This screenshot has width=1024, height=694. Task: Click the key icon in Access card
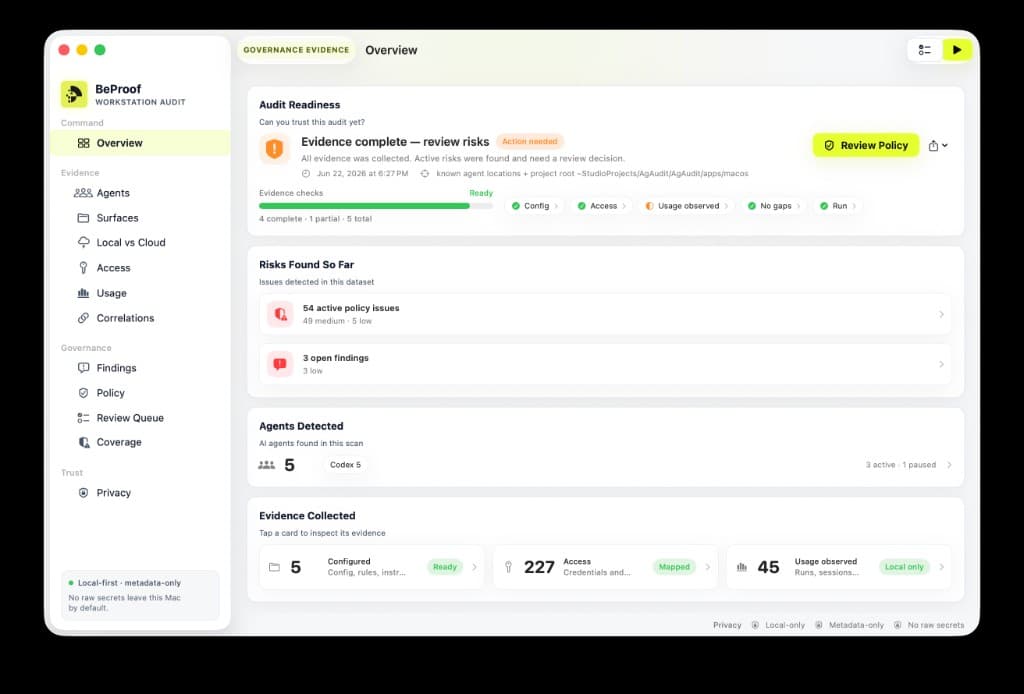click(508, 567)
